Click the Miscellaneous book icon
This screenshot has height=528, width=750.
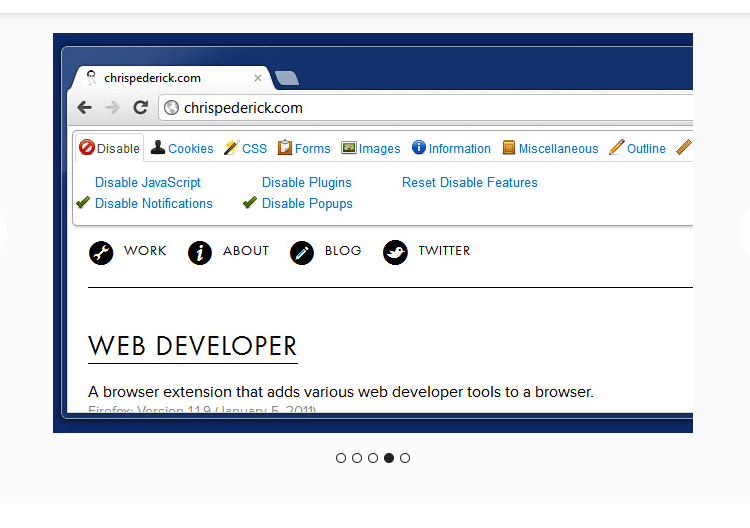(509, 147)
